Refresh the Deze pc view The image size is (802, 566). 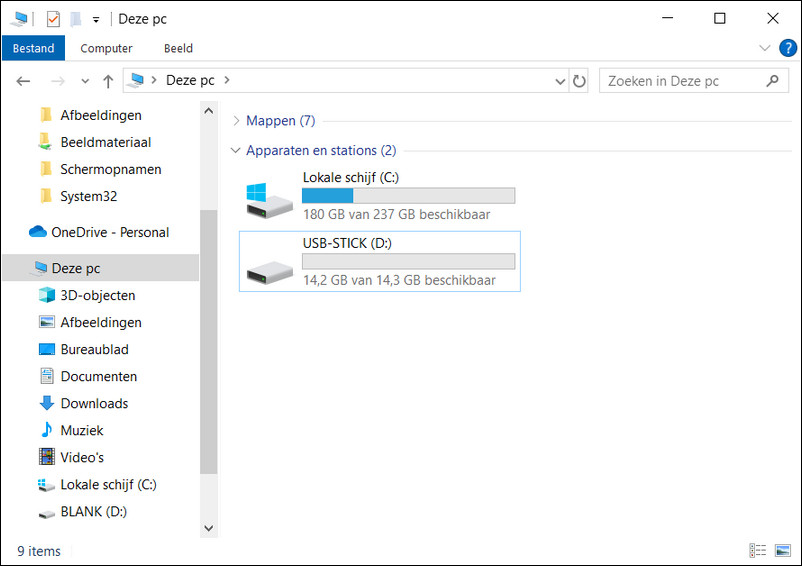(x=579, y=81)
